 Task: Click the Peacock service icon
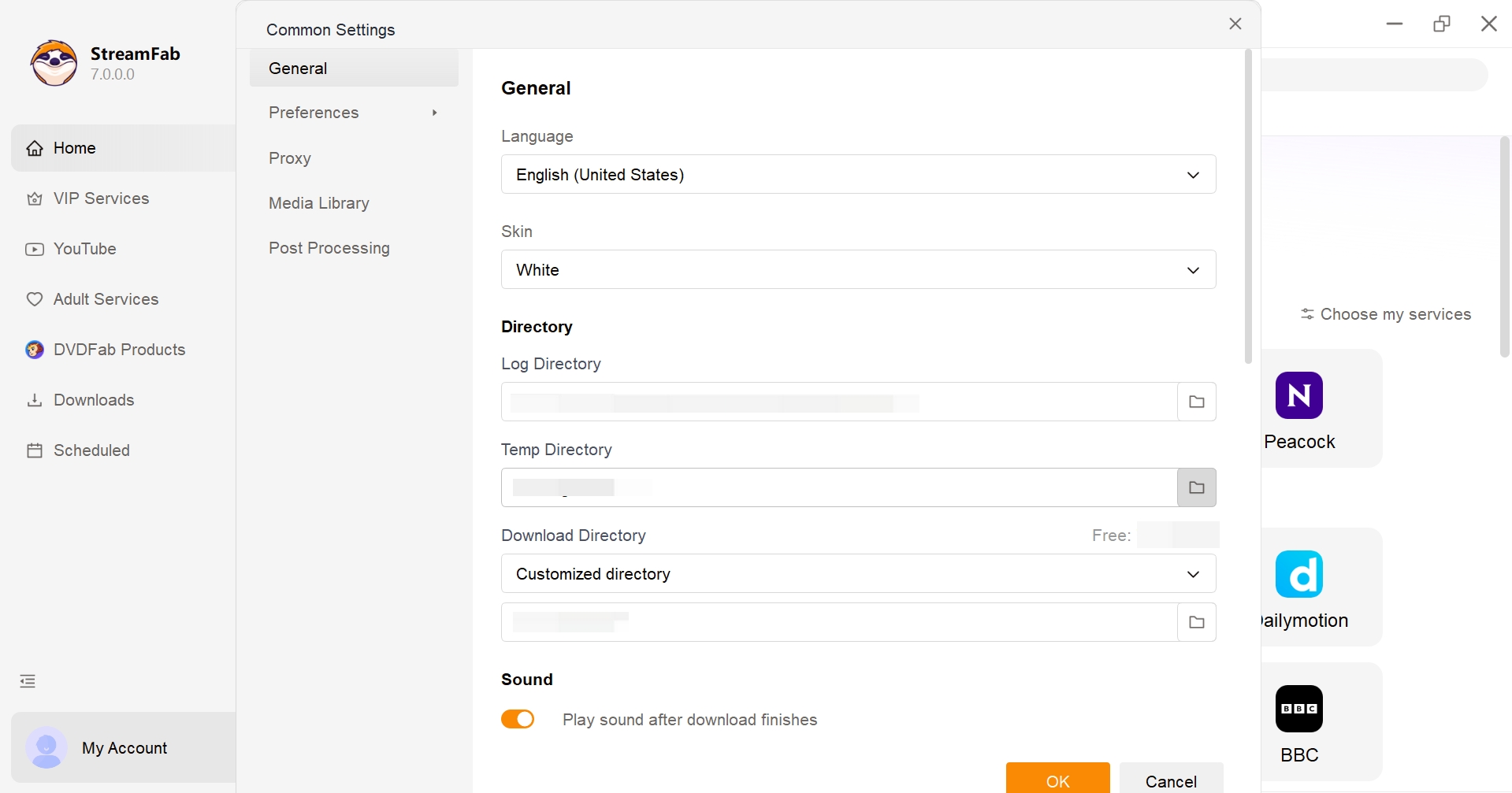tap(1298, 395)
